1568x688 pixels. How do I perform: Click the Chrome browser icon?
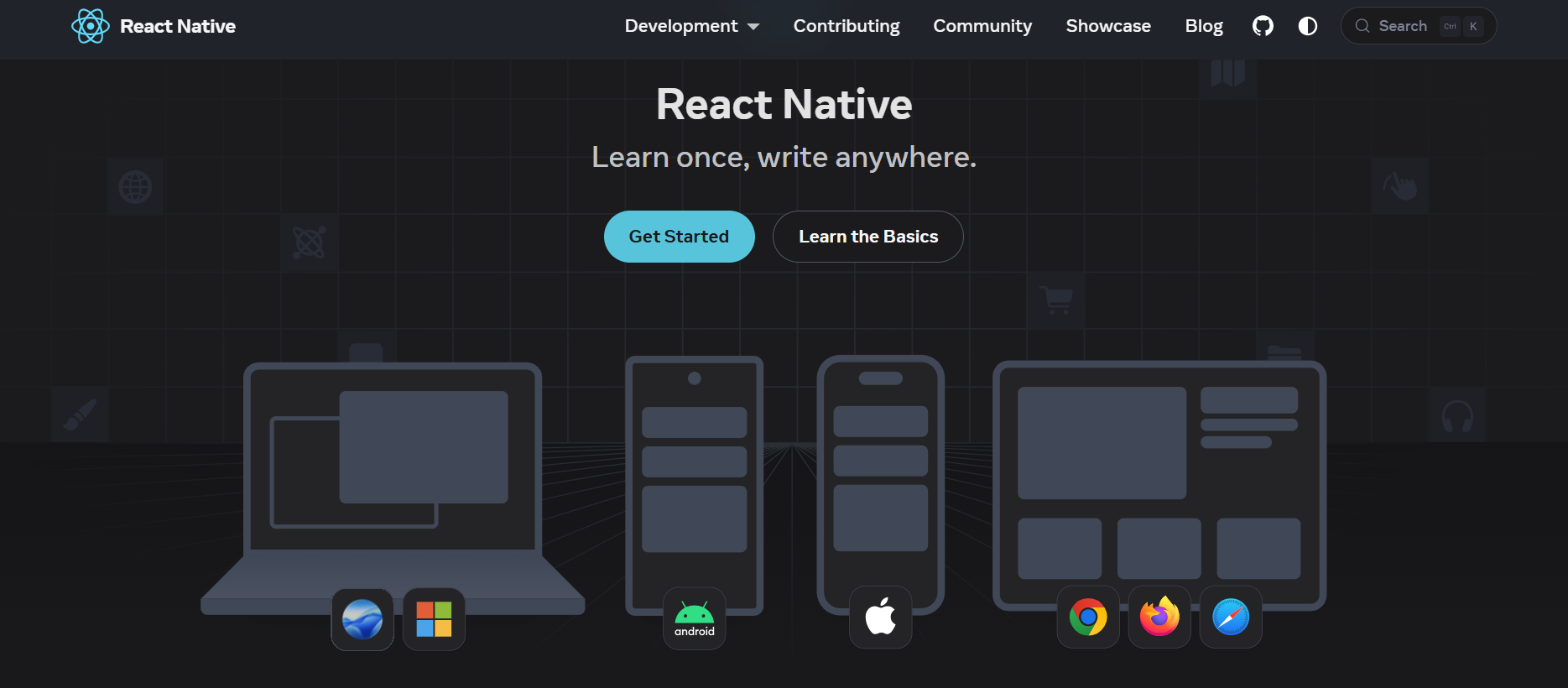1088,618
